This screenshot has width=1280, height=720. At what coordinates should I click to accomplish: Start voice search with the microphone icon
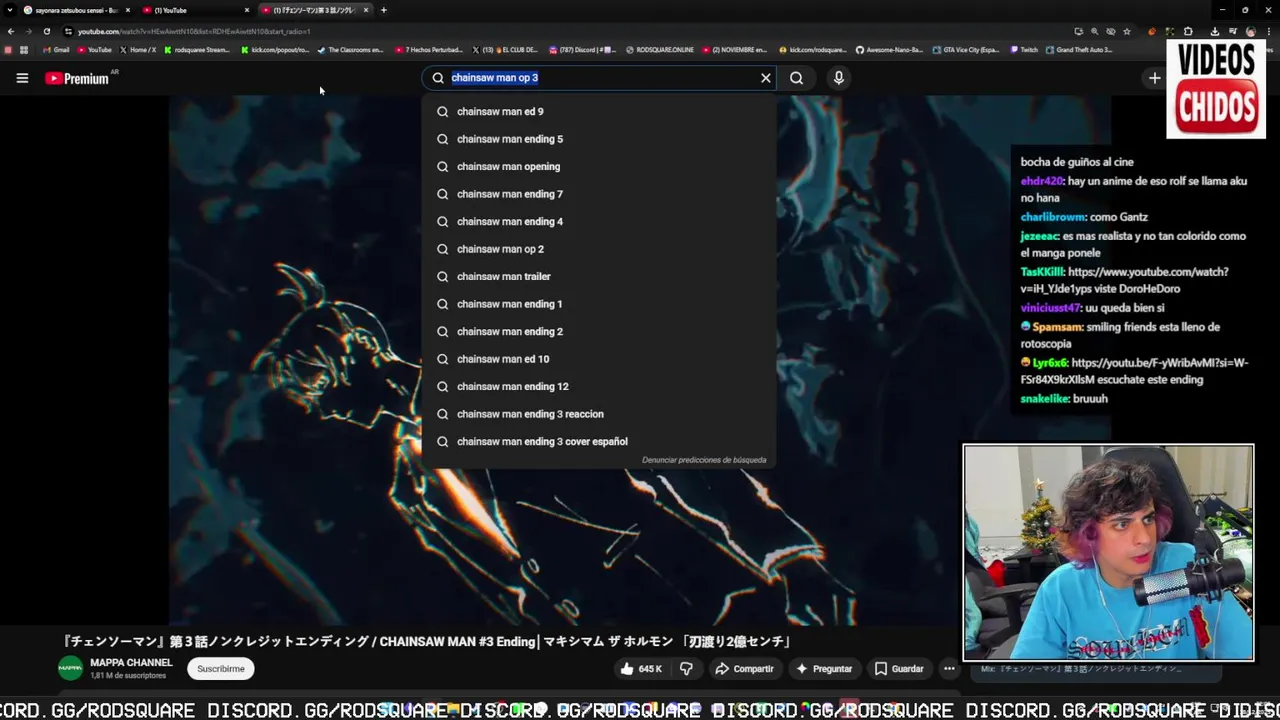pyautogui.click(x=839, y=78)
